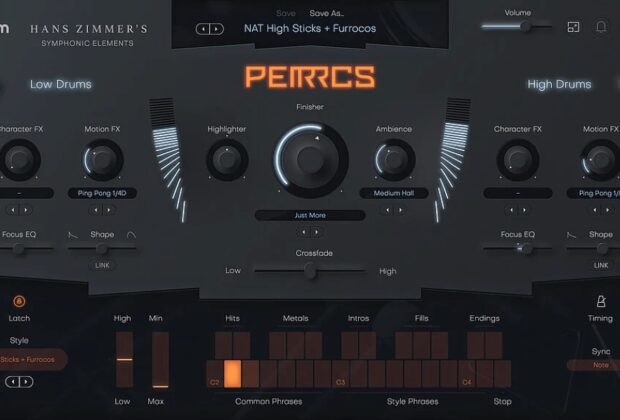The height and width of the screenshot is (420, 620).
Task: Click the previous preset arrow beside the preset name
Action: [x=203, y=29]
